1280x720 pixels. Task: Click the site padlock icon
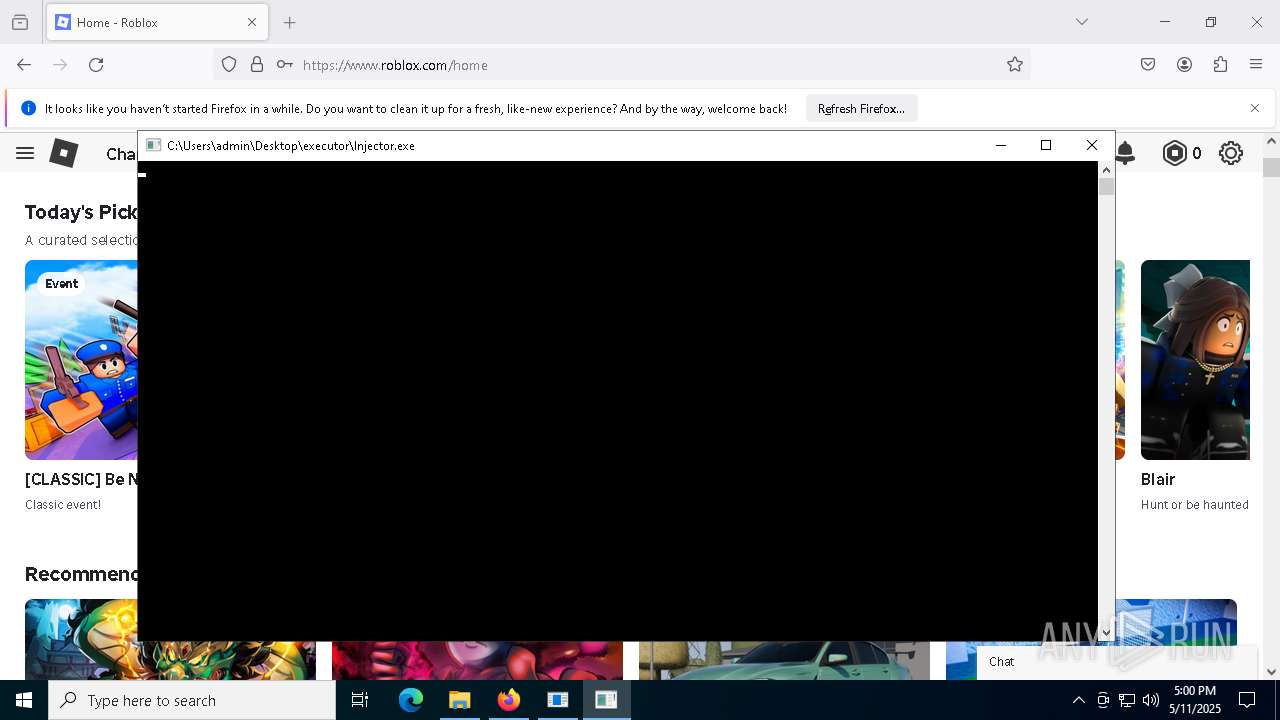[x=257, y=65]
